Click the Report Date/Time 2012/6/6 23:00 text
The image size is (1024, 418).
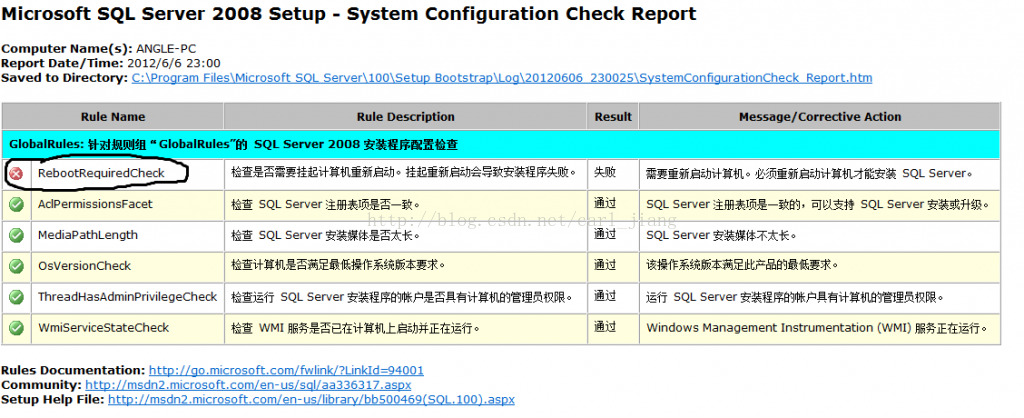click(111, 63)
